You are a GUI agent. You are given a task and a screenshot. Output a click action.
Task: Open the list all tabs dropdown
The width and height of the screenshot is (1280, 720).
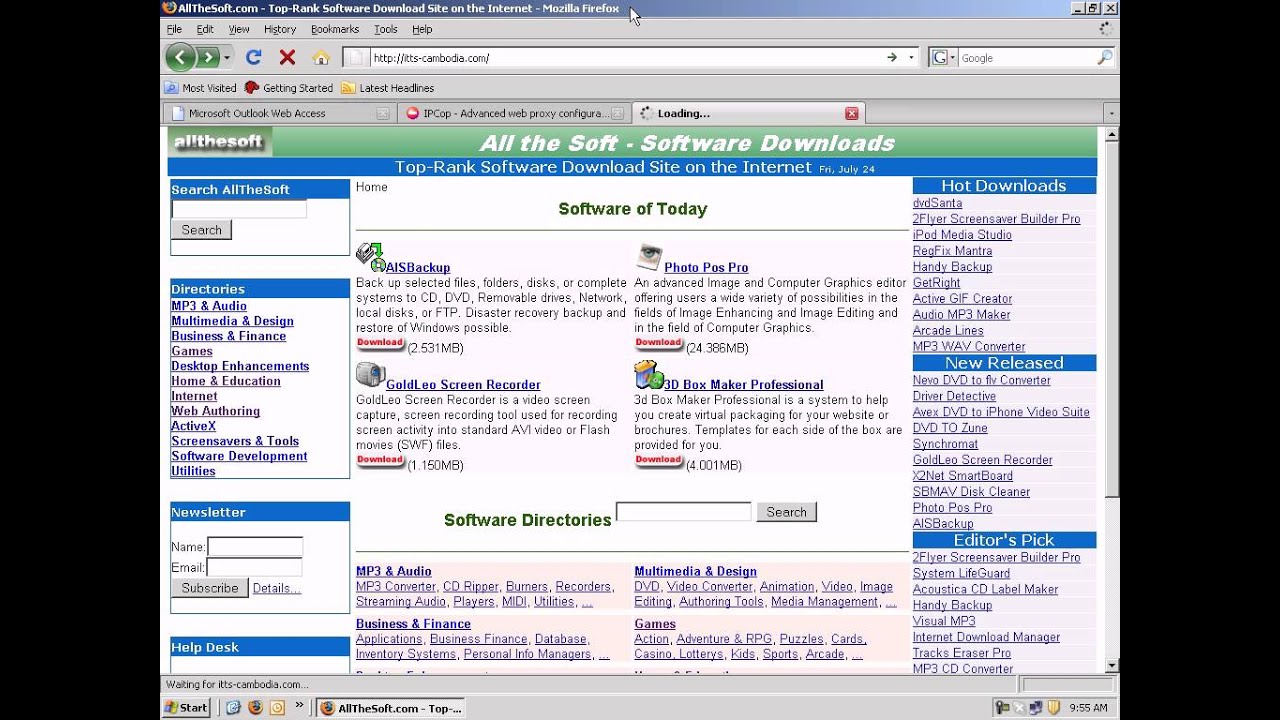(x=1110, y=113)
